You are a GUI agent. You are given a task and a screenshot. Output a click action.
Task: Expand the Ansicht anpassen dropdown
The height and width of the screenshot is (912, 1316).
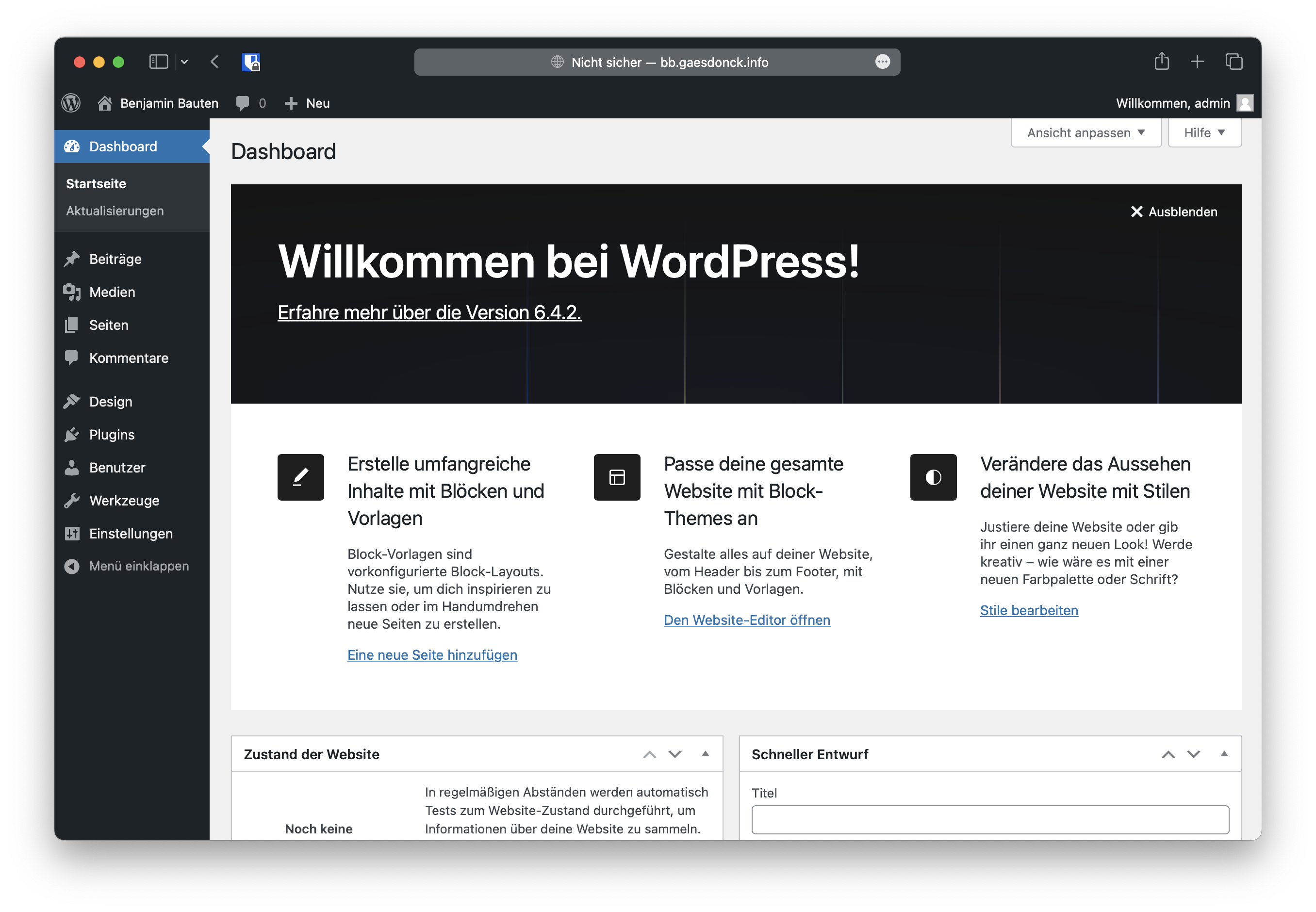(1086, 132)
